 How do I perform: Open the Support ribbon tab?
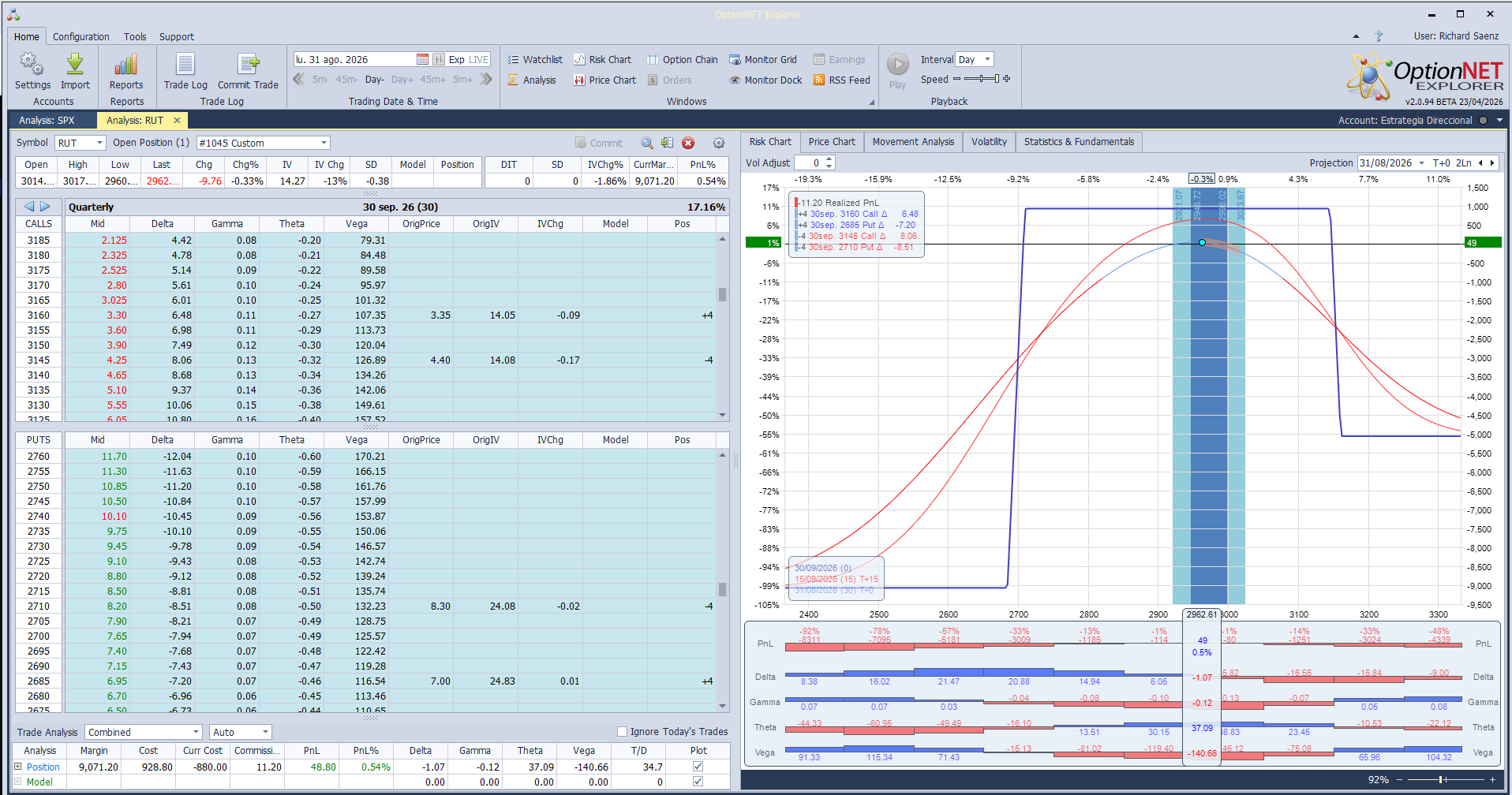177,36
